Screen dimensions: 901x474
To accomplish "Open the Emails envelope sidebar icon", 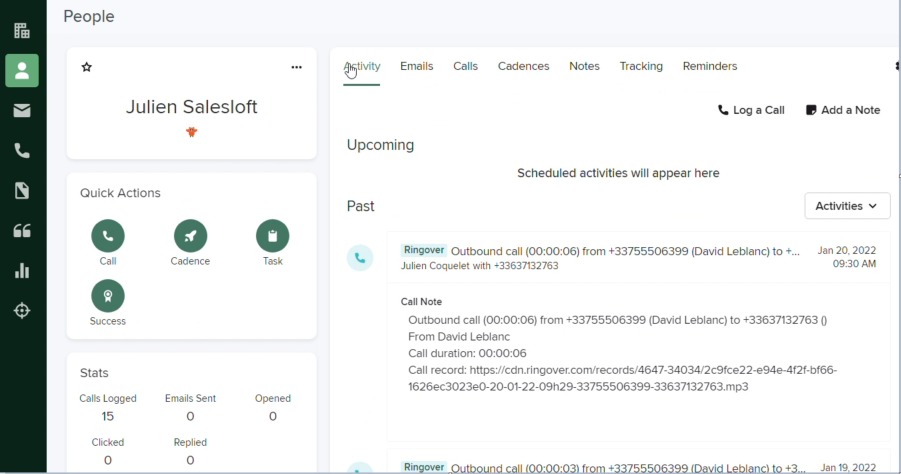I will (22, 111).
